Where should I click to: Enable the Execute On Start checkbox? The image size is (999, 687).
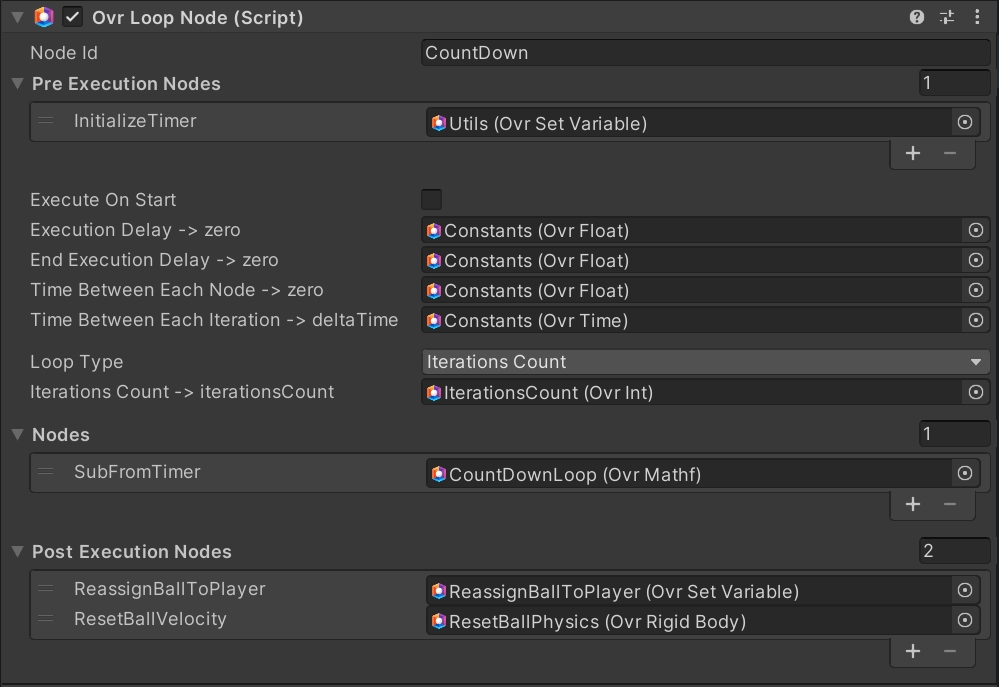(432, 199)
